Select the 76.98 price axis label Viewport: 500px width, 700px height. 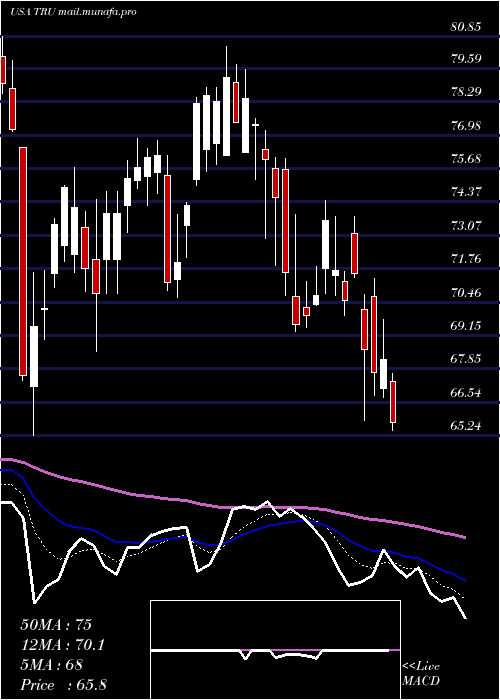pyautogui.click(x=466, y=126)
